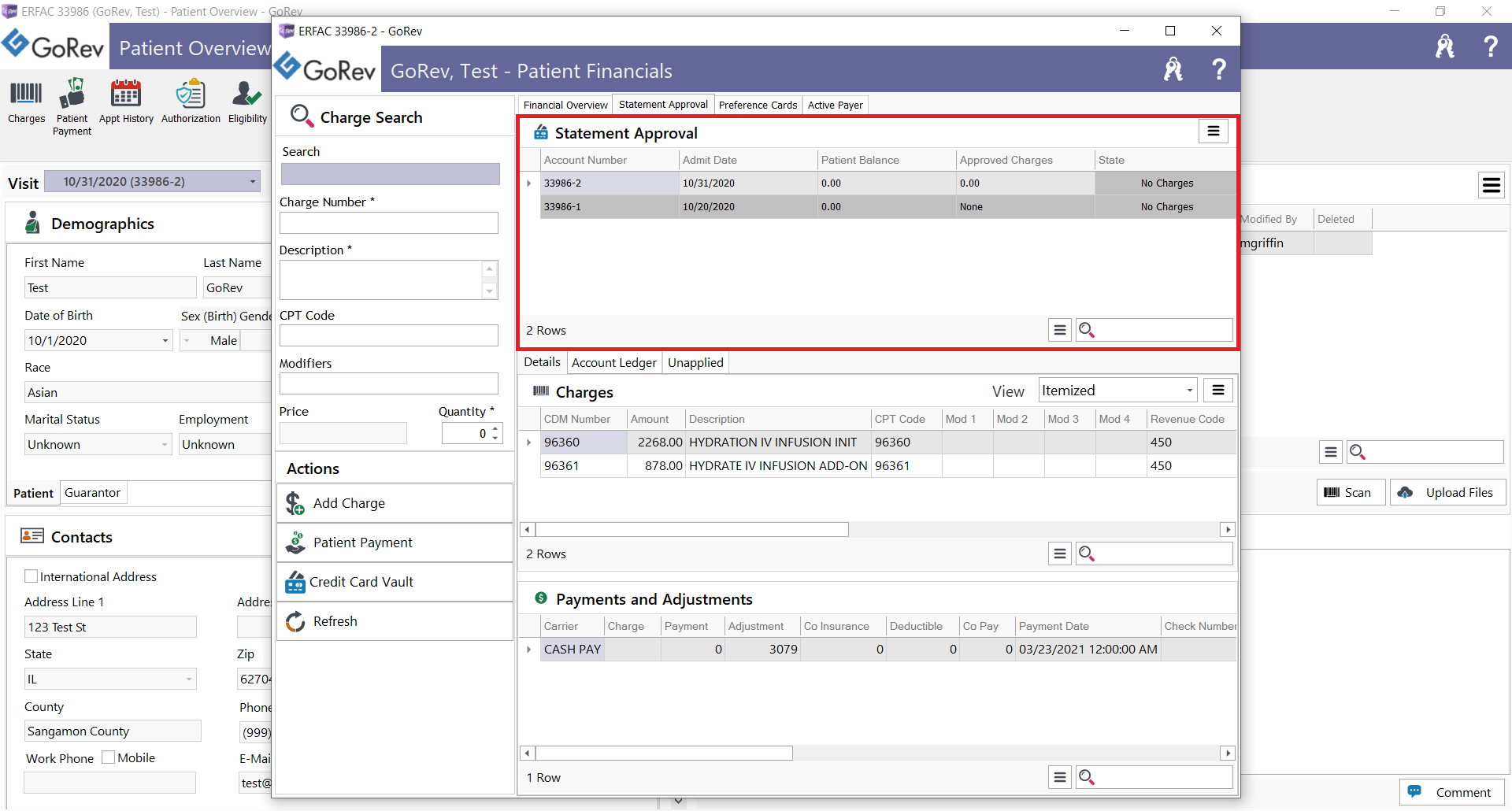Switch to Guarantor tab
This screenshot has width=1512, height=811.
click(92, 492)
